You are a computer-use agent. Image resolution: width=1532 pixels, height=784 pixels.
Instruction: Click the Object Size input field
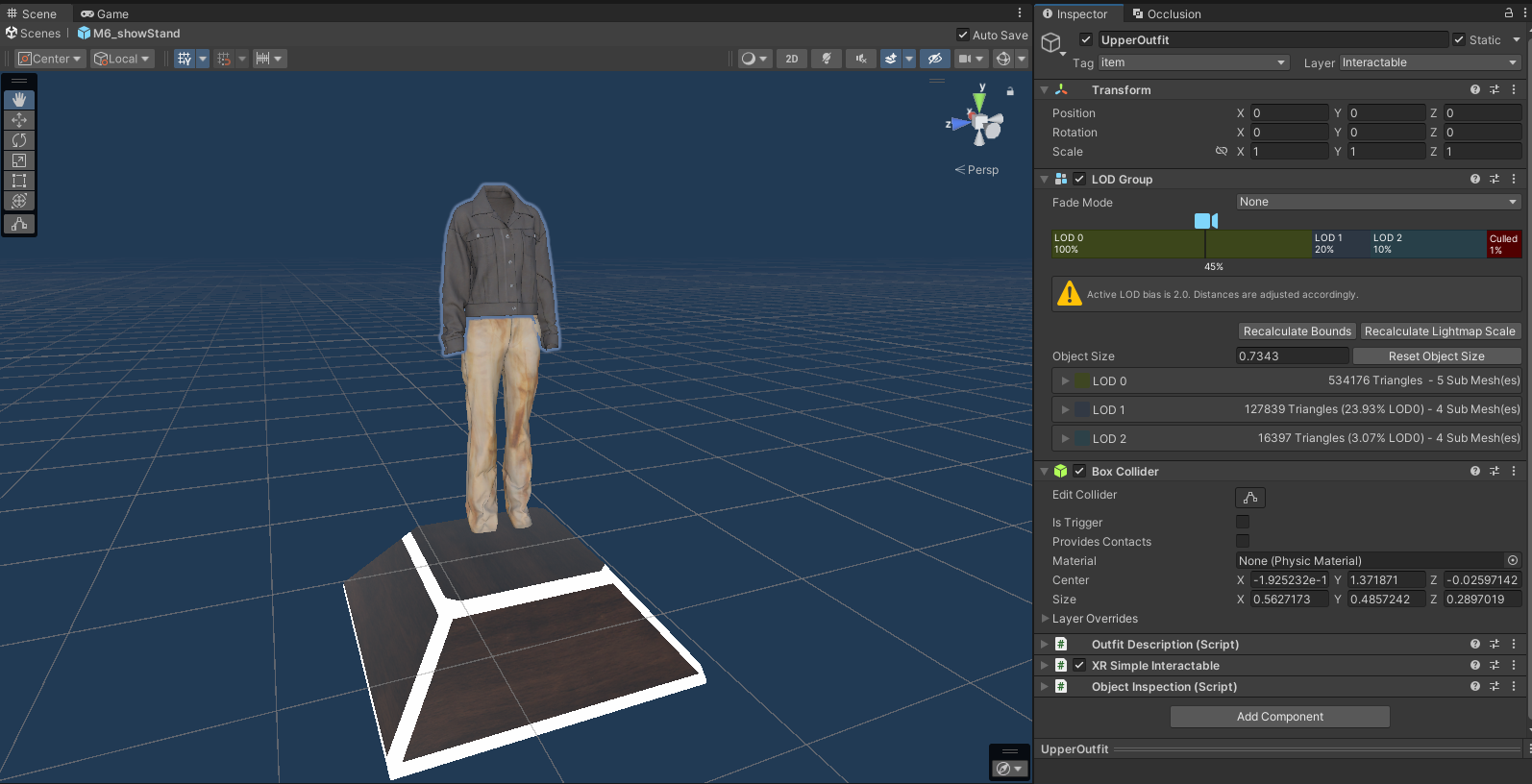[1291, 356]
